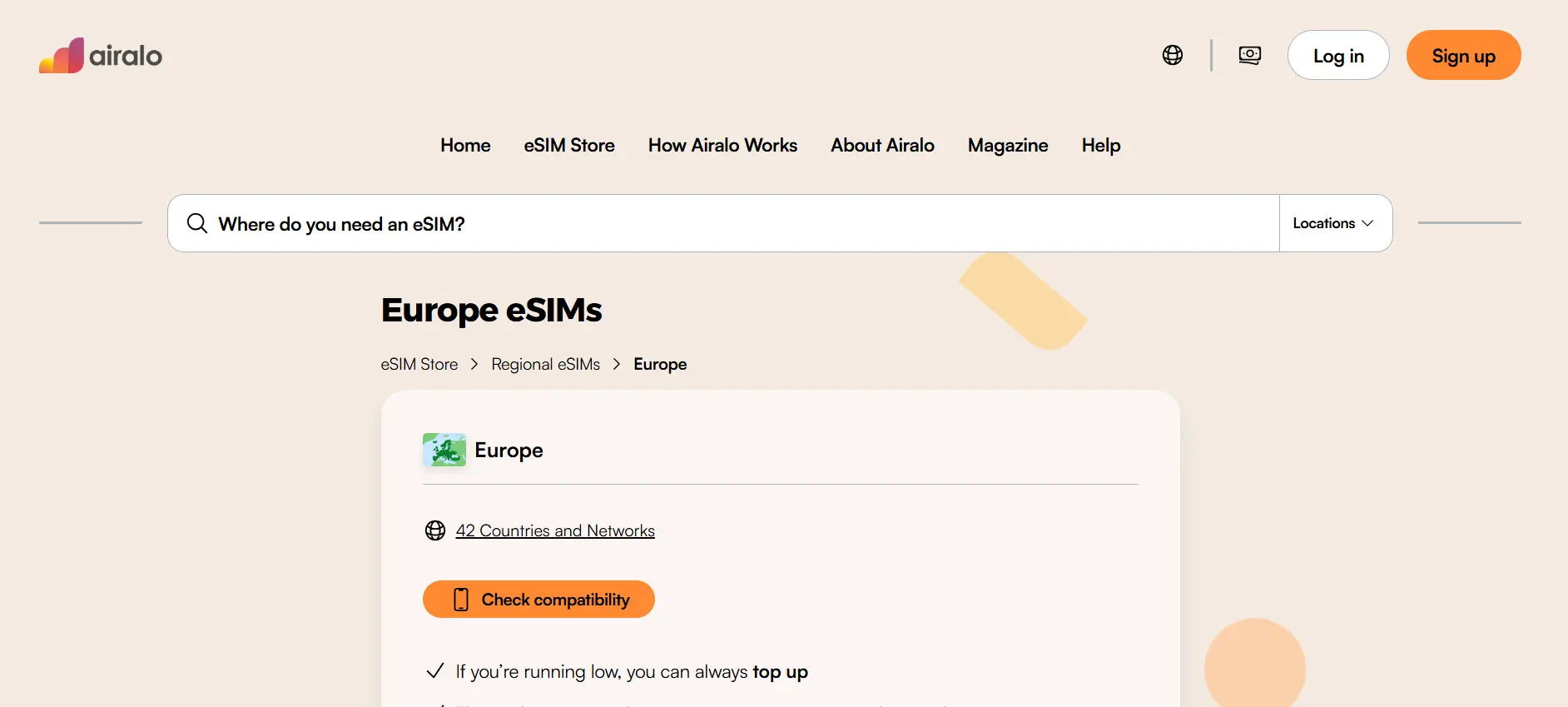This screenshot has height=707, width=1568.
Task: Click the eSIM Store breadcrumb link
Action: 419,364
